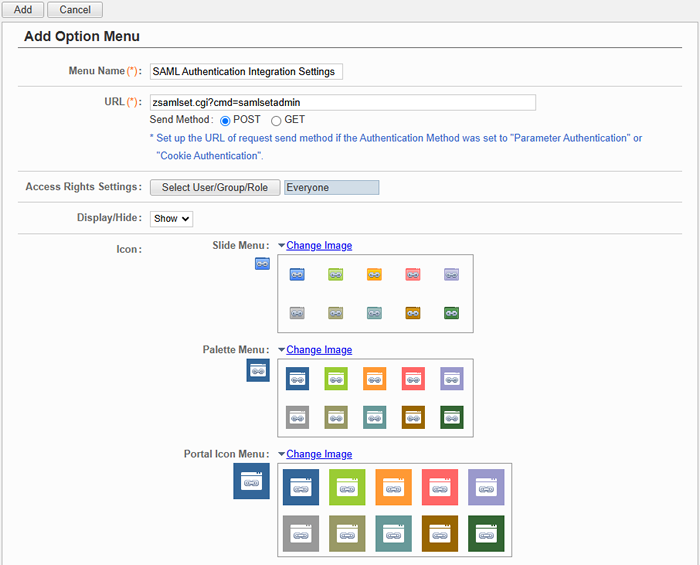Choose the brown Portal Icon Menu icon

[x=440, y=534]
